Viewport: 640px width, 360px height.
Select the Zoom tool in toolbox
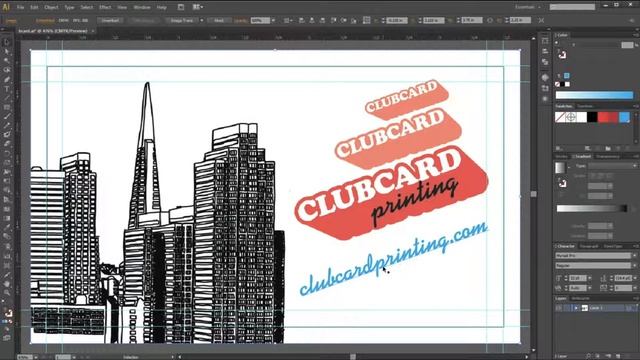click(x=7, y=293)
